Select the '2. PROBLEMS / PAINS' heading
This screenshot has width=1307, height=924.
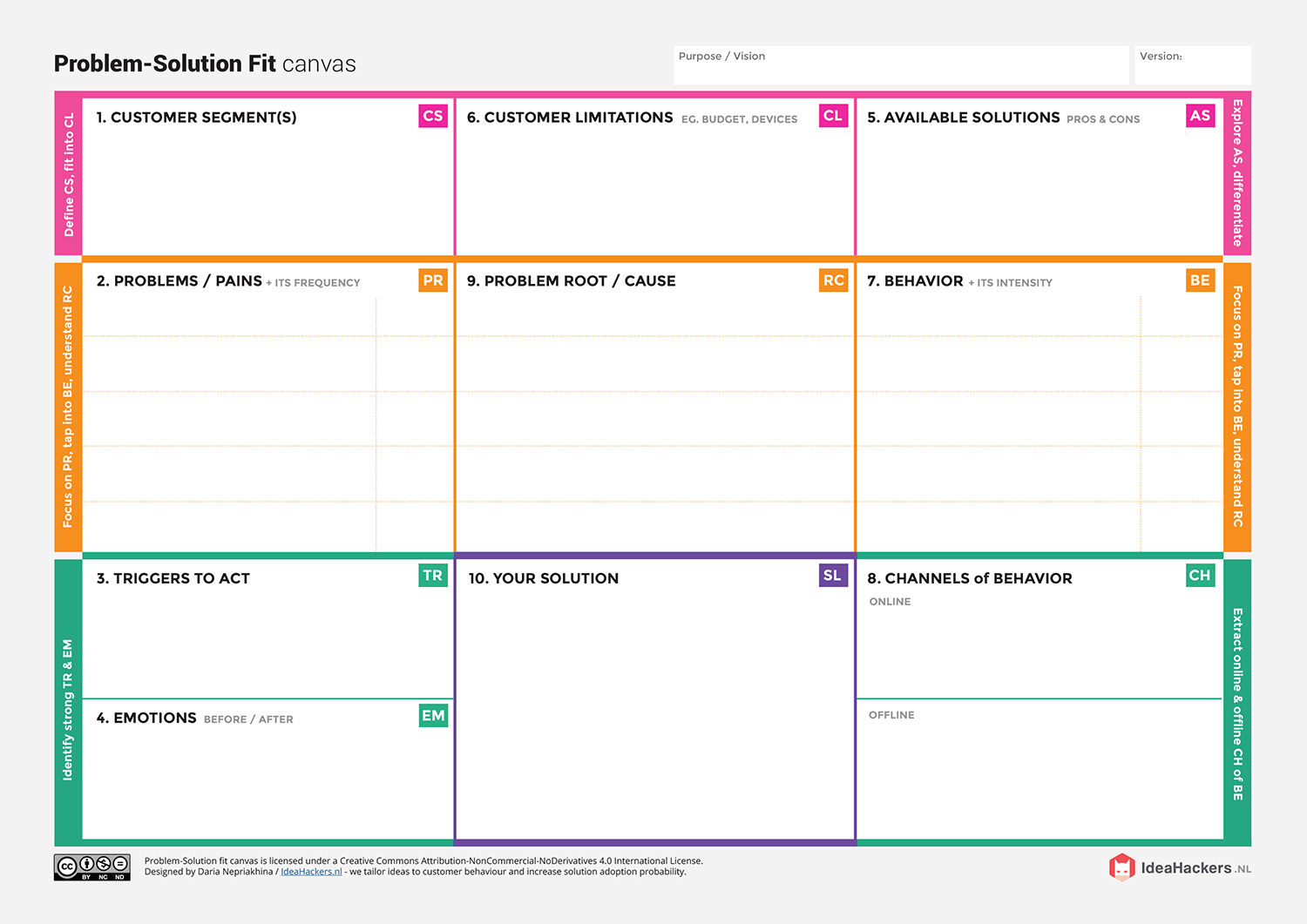(179, 281)
